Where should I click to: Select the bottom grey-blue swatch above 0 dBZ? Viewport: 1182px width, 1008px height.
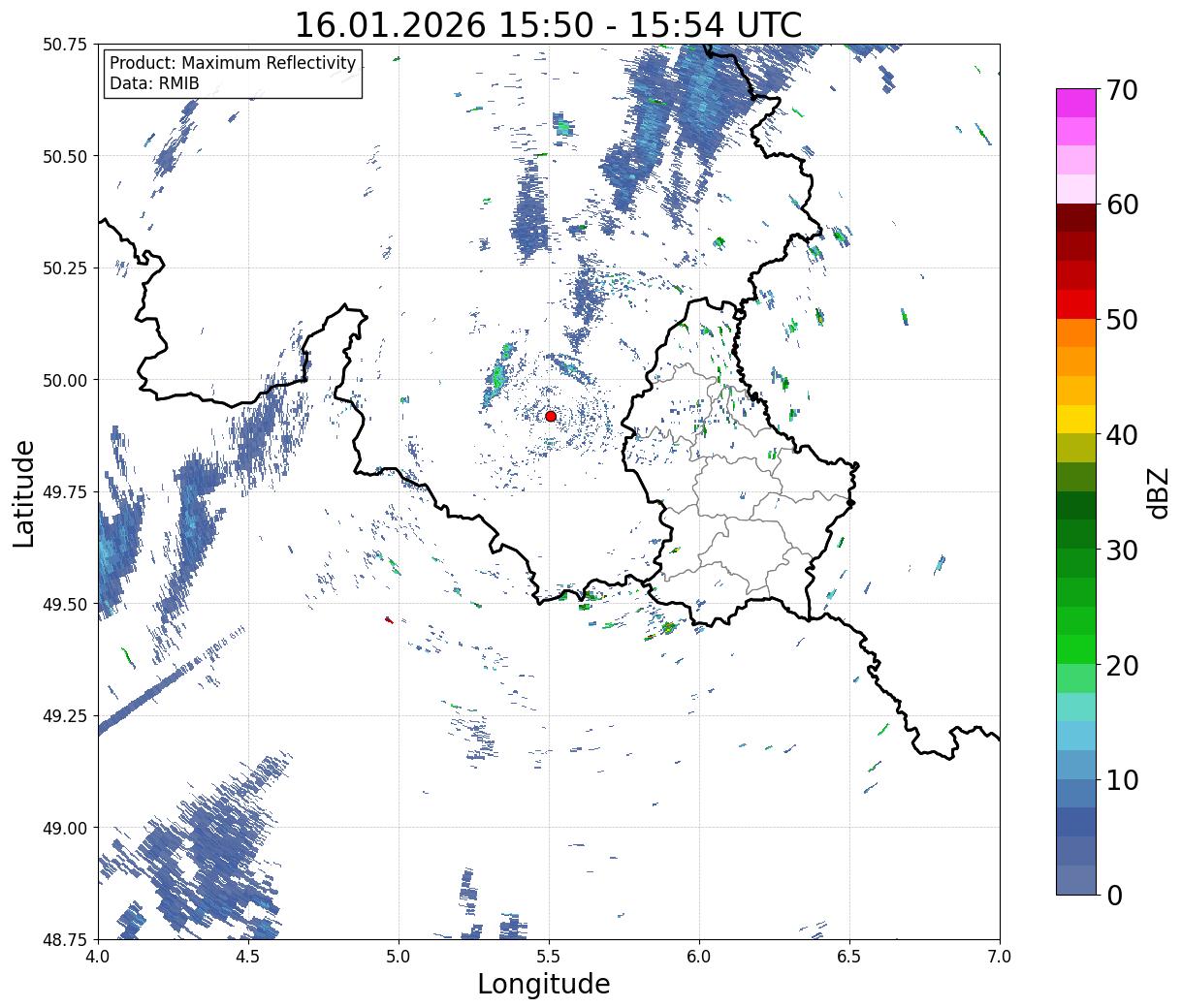[1076, 879]
